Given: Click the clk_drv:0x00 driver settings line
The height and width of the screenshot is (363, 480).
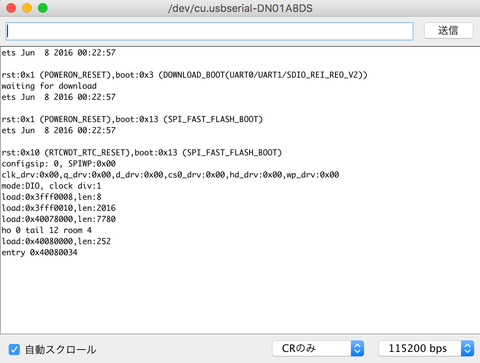Looking at the screenshot, I should tap(170, 175).
